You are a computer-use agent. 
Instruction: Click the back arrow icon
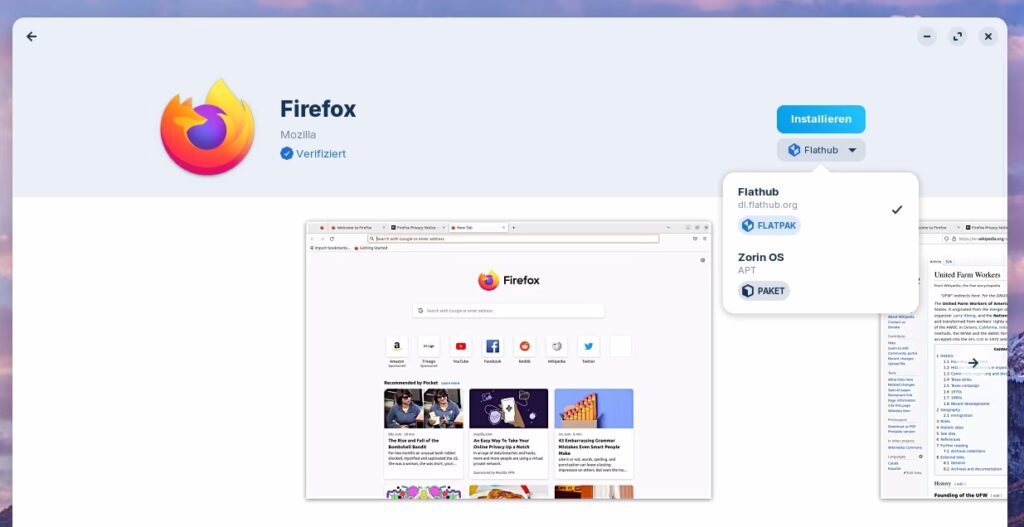[31, 36]
